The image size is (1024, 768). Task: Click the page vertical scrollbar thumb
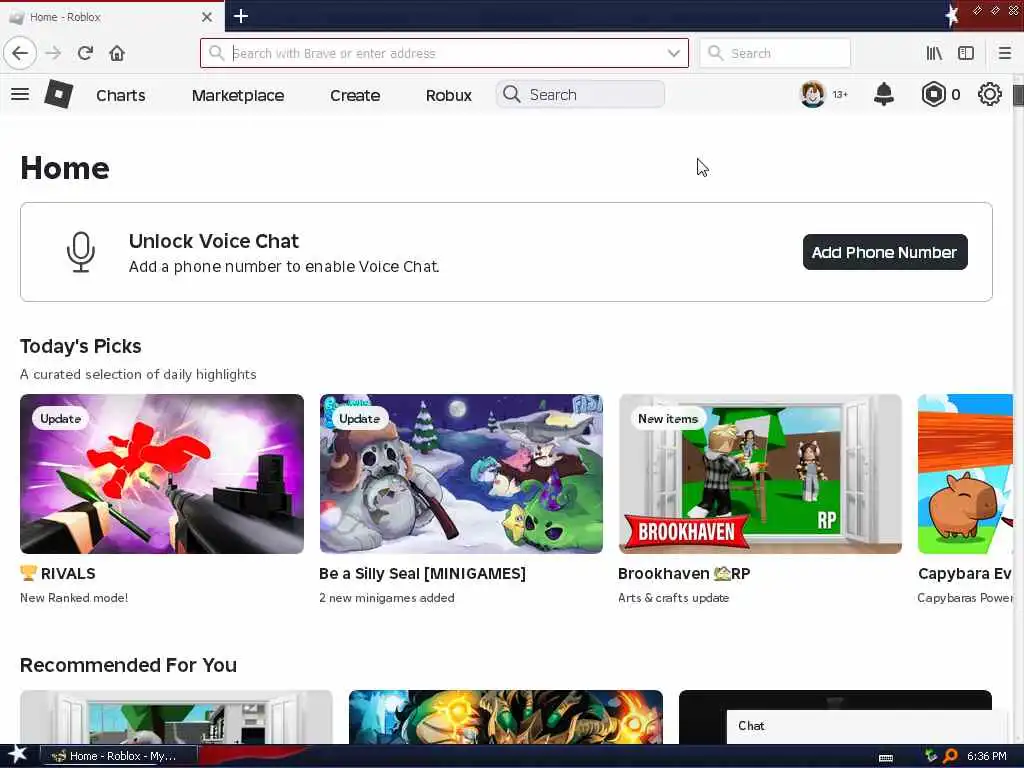click(1018, 95)
